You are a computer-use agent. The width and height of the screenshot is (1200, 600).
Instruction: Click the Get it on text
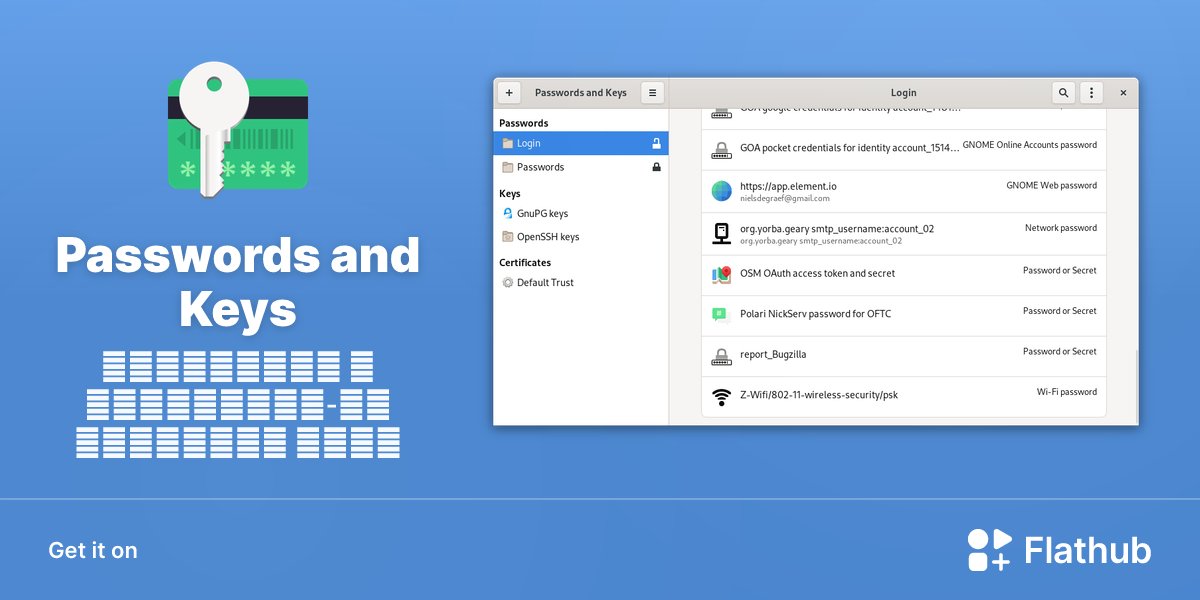[x=93, y=550]
